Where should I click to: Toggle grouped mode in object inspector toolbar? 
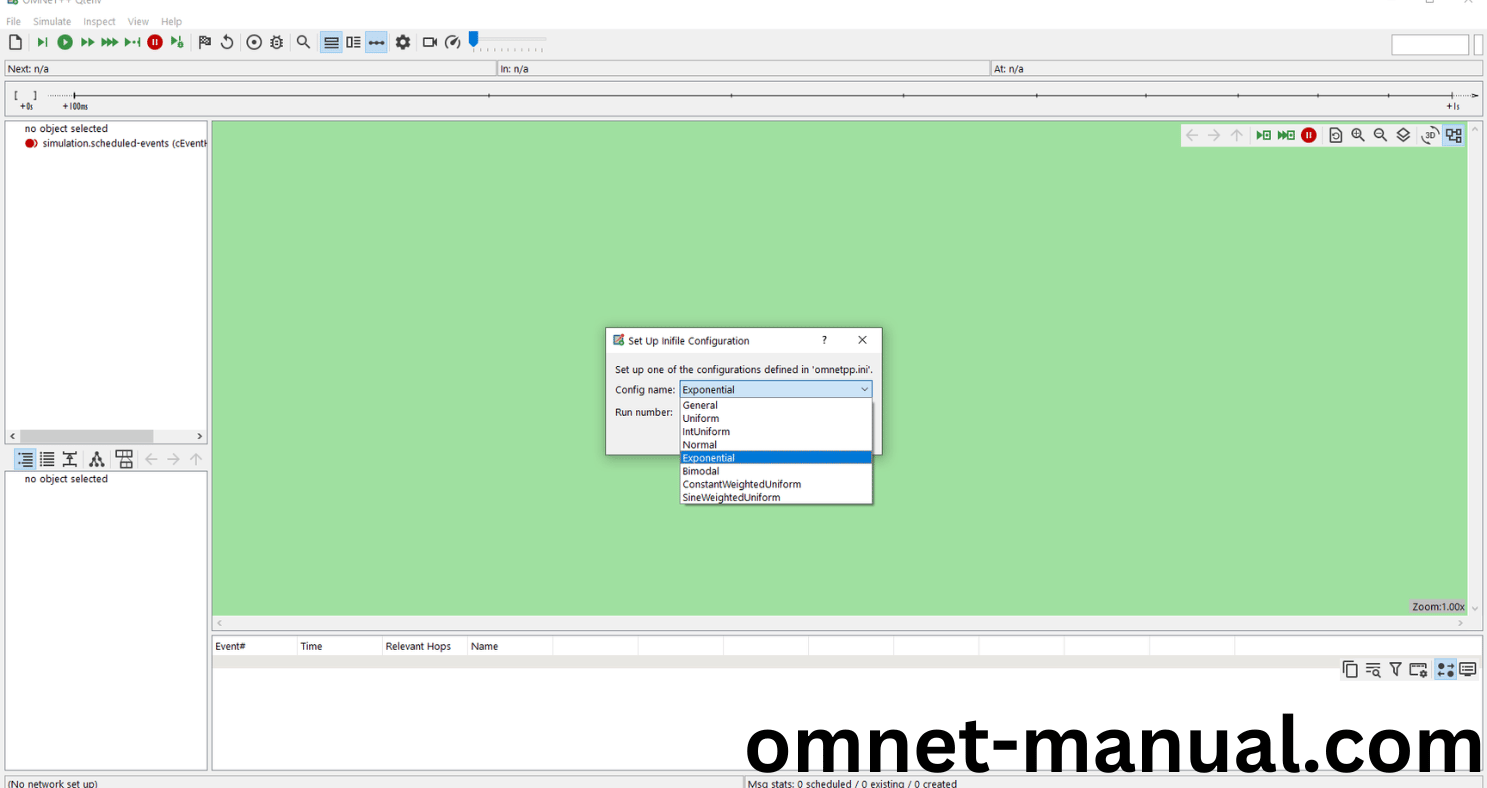(x=24, y=459)
